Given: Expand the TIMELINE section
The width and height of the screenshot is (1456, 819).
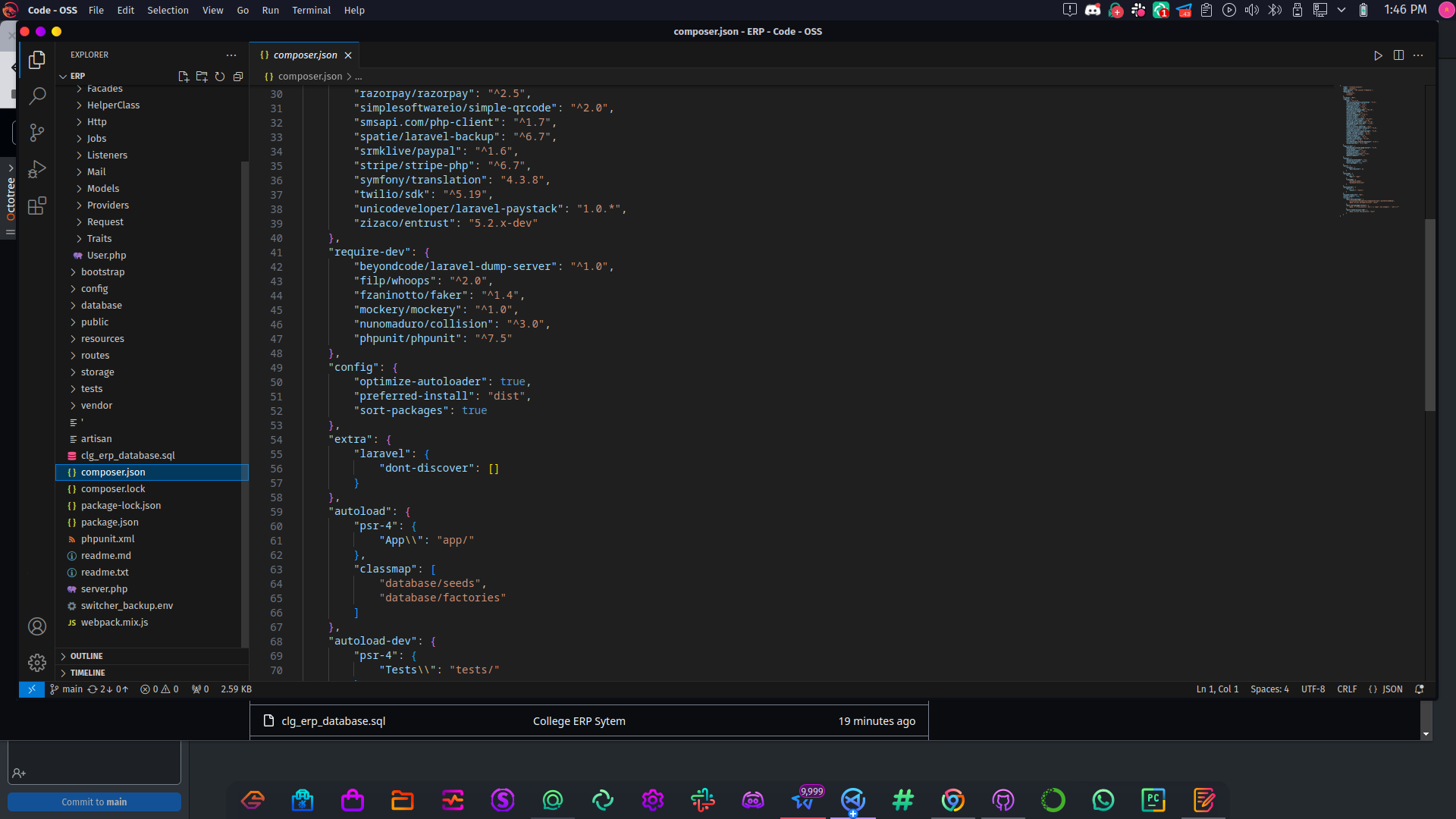Looking at the screenshot, I should click(88, 673).
